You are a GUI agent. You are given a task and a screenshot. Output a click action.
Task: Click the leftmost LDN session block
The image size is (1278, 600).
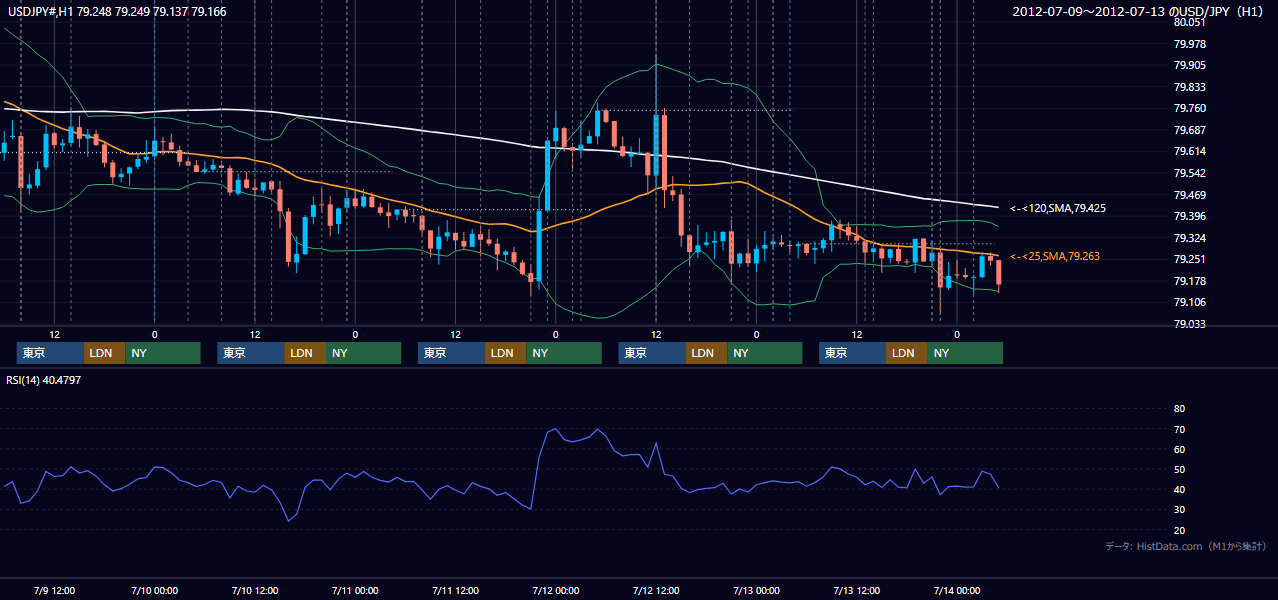click(104, 353)
